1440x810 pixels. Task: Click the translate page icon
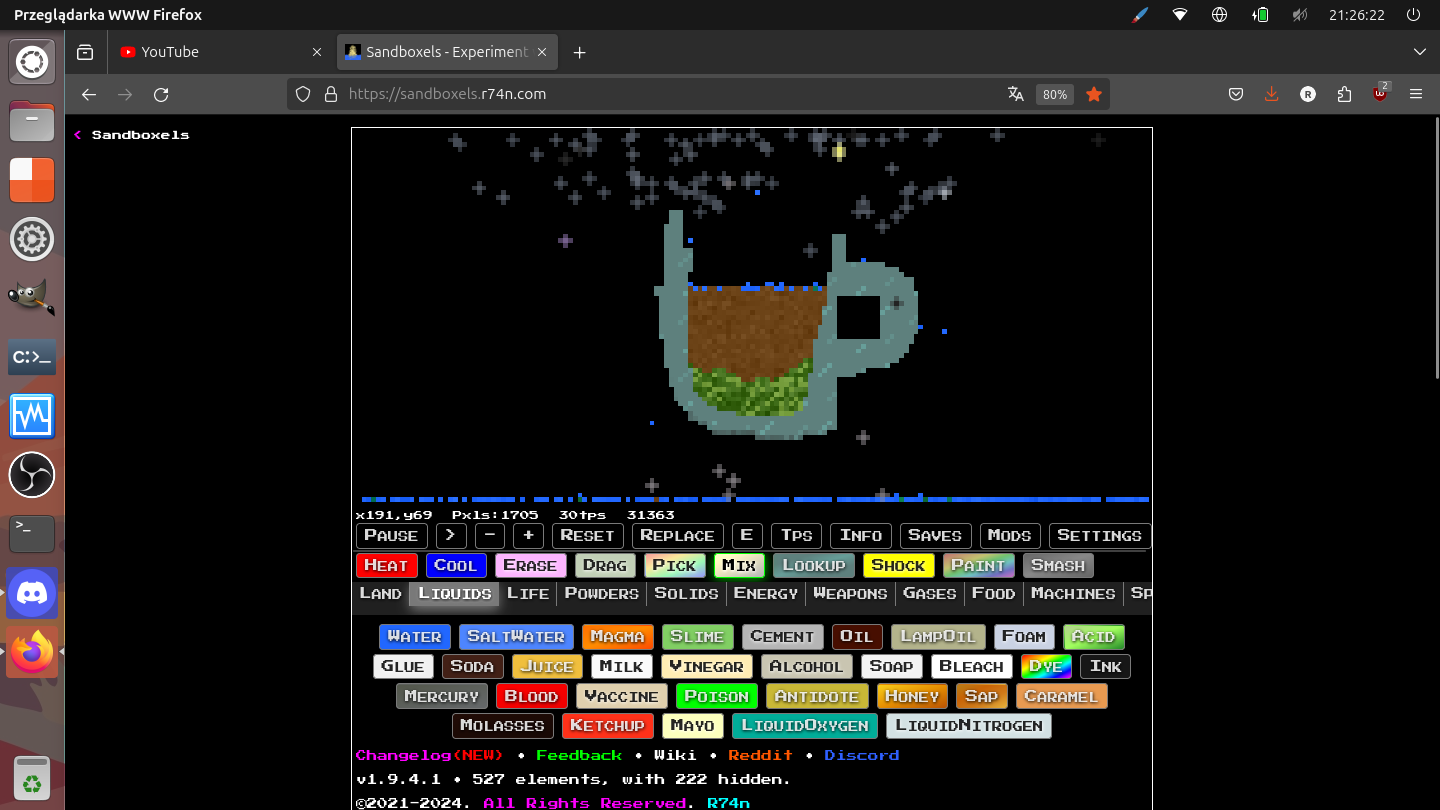(1016, 94)
